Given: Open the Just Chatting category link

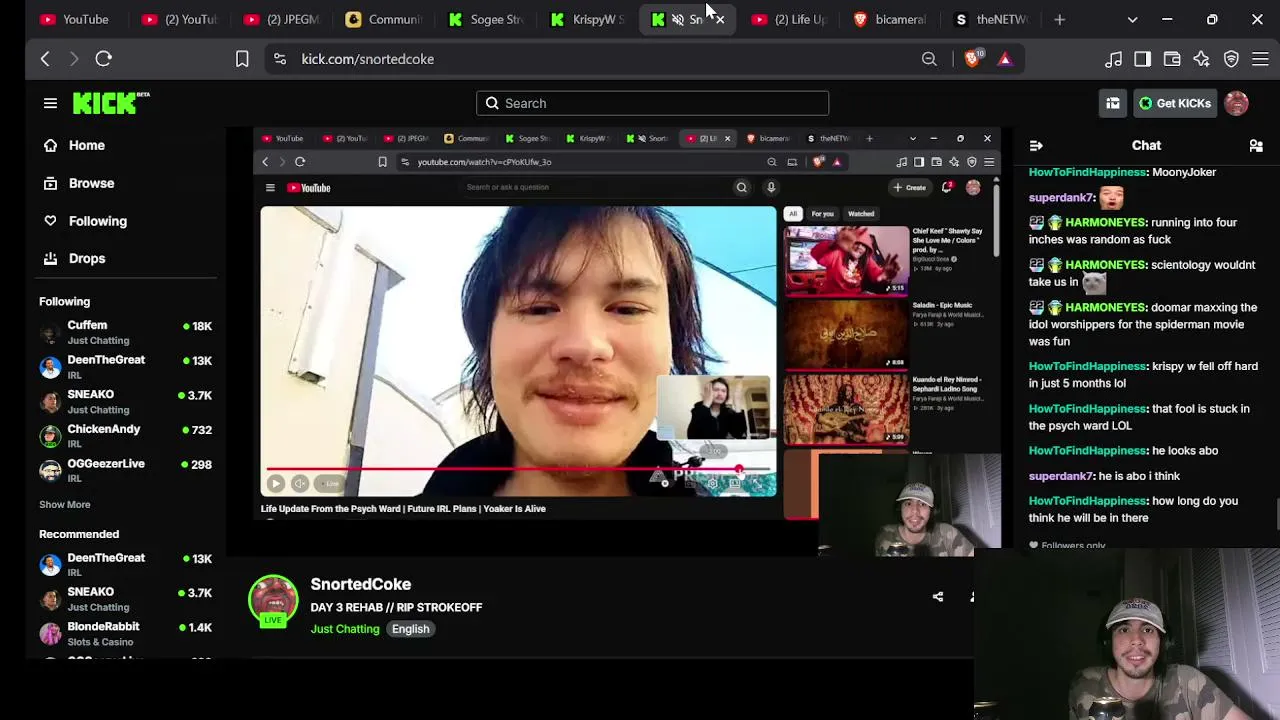Looking at the screenshot, I should pos(345,629).
